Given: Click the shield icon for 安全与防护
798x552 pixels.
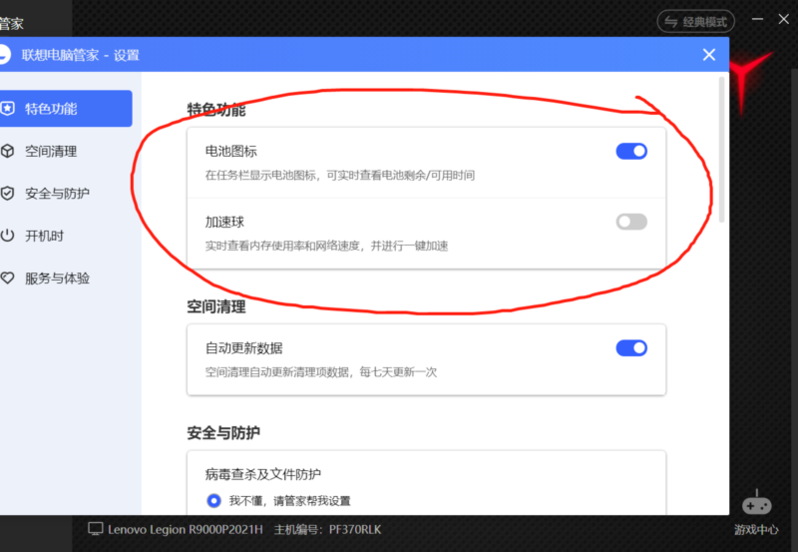Looking at the screenshot, I should tap(8, 193).
